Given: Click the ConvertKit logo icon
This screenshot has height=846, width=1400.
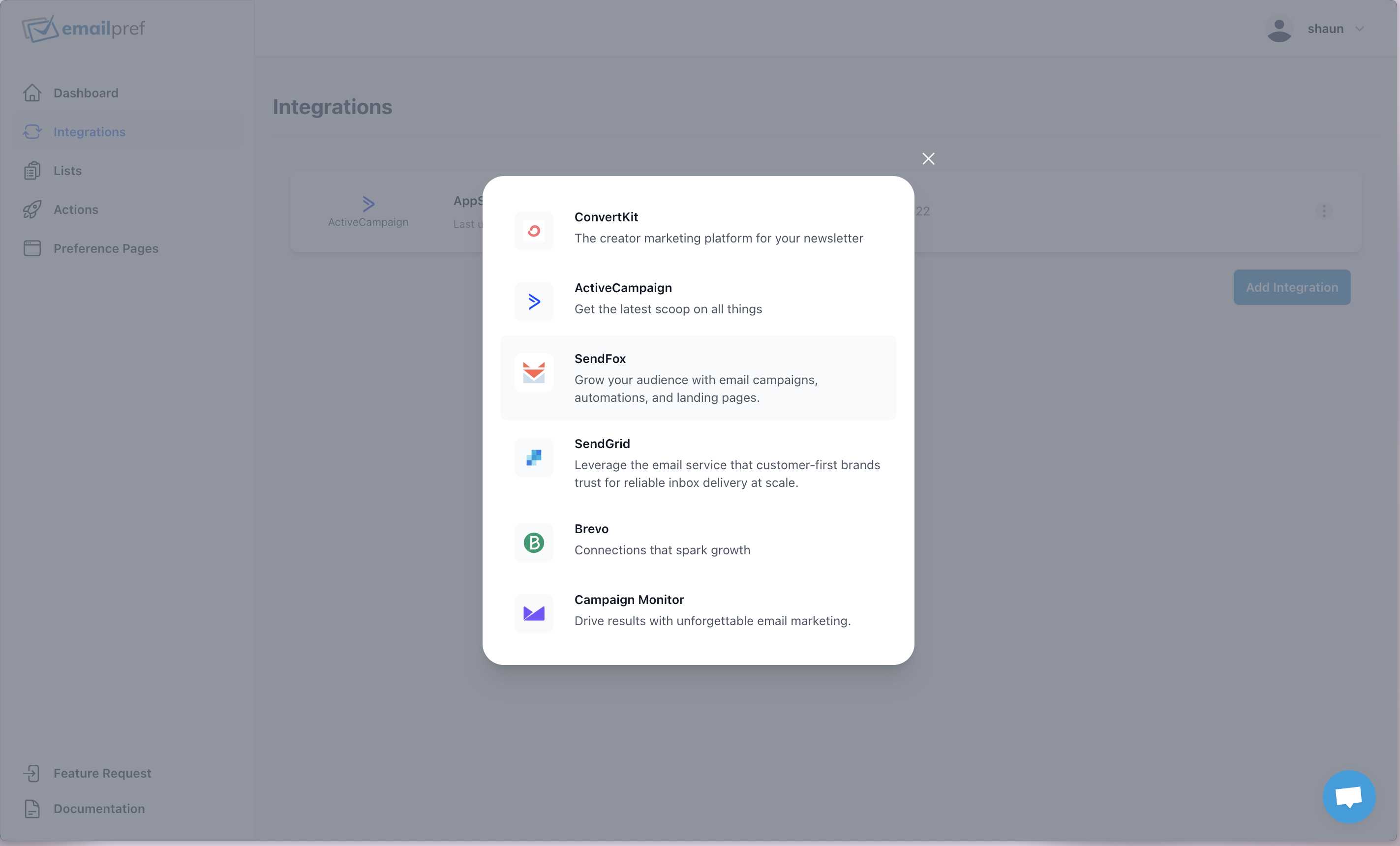Looking at the screenshot, I should [534, 231].
